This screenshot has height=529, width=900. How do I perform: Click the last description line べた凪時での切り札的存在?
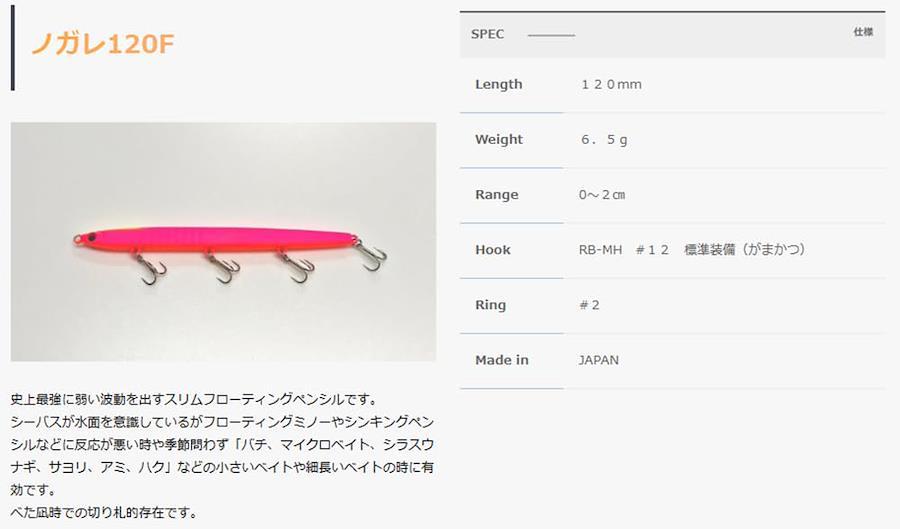pos(104,512)
